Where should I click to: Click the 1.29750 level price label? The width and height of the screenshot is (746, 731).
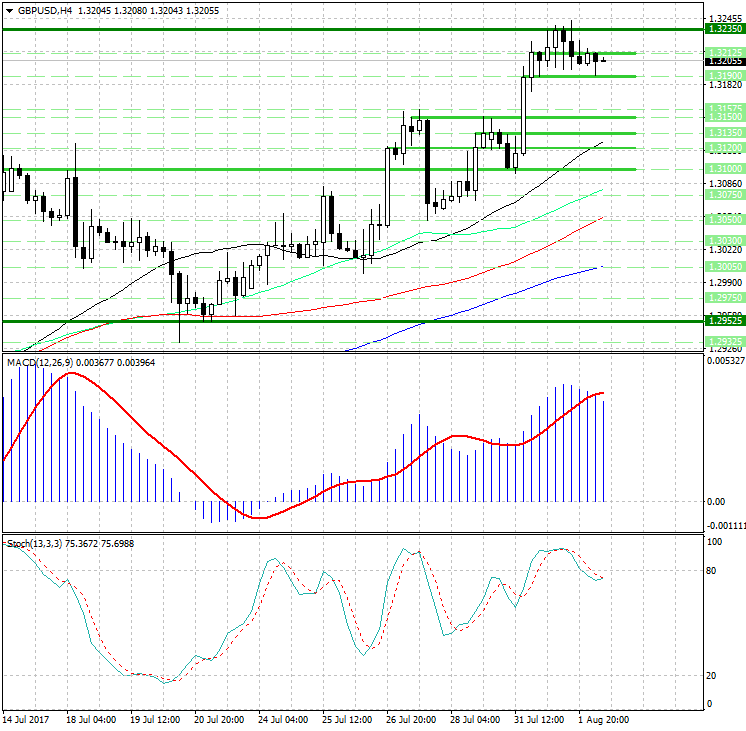click(723, 297)
